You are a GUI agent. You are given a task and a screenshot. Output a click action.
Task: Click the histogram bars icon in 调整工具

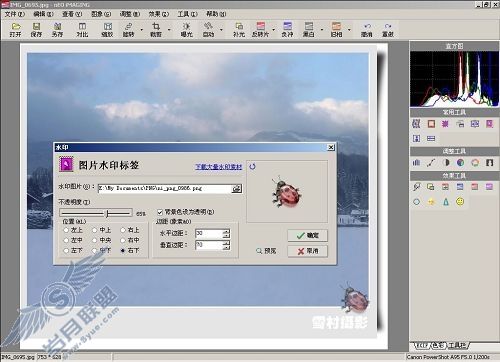tap(416, 163)
